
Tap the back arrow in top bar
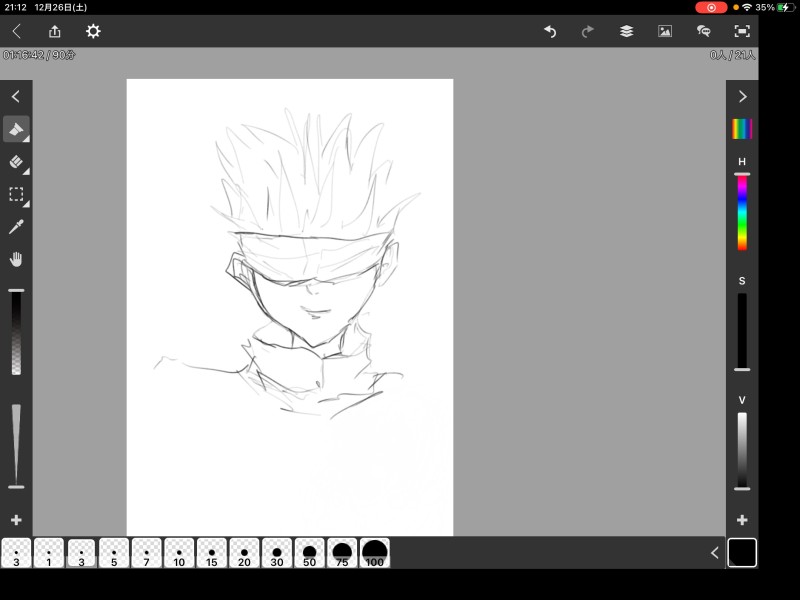tap(16, 32)
